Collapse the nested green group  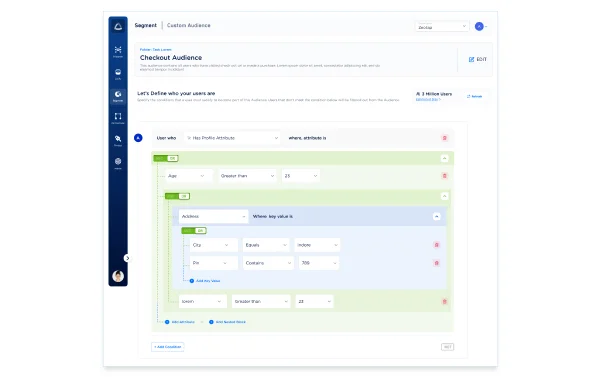click(444, 196)
